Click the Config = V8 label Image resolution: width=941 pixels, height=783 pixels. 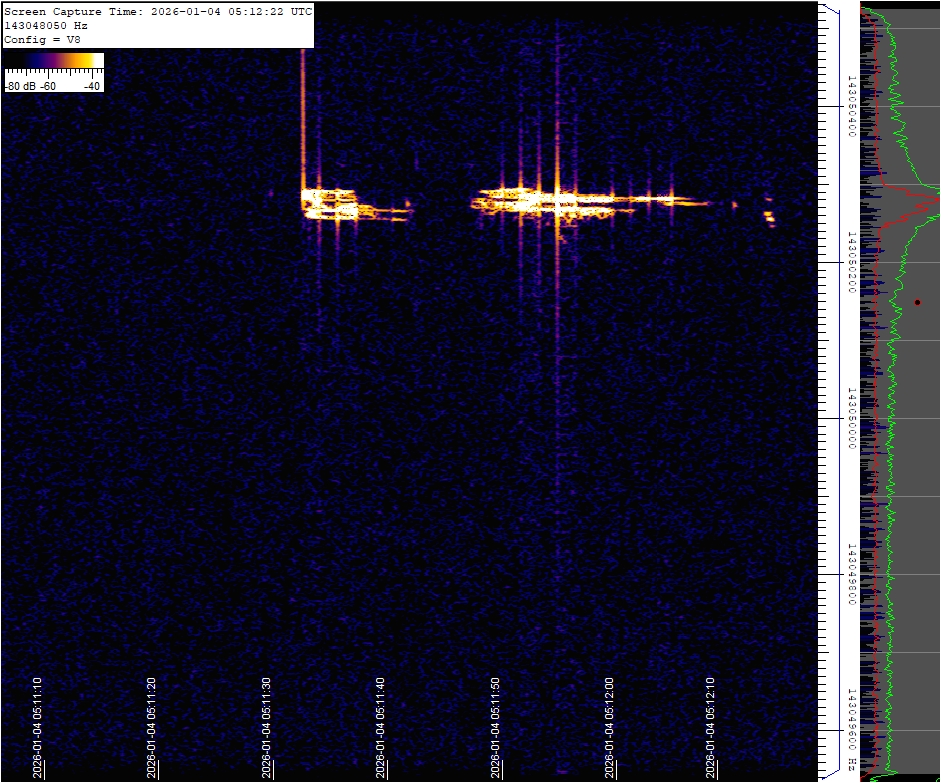click(42, 40)
